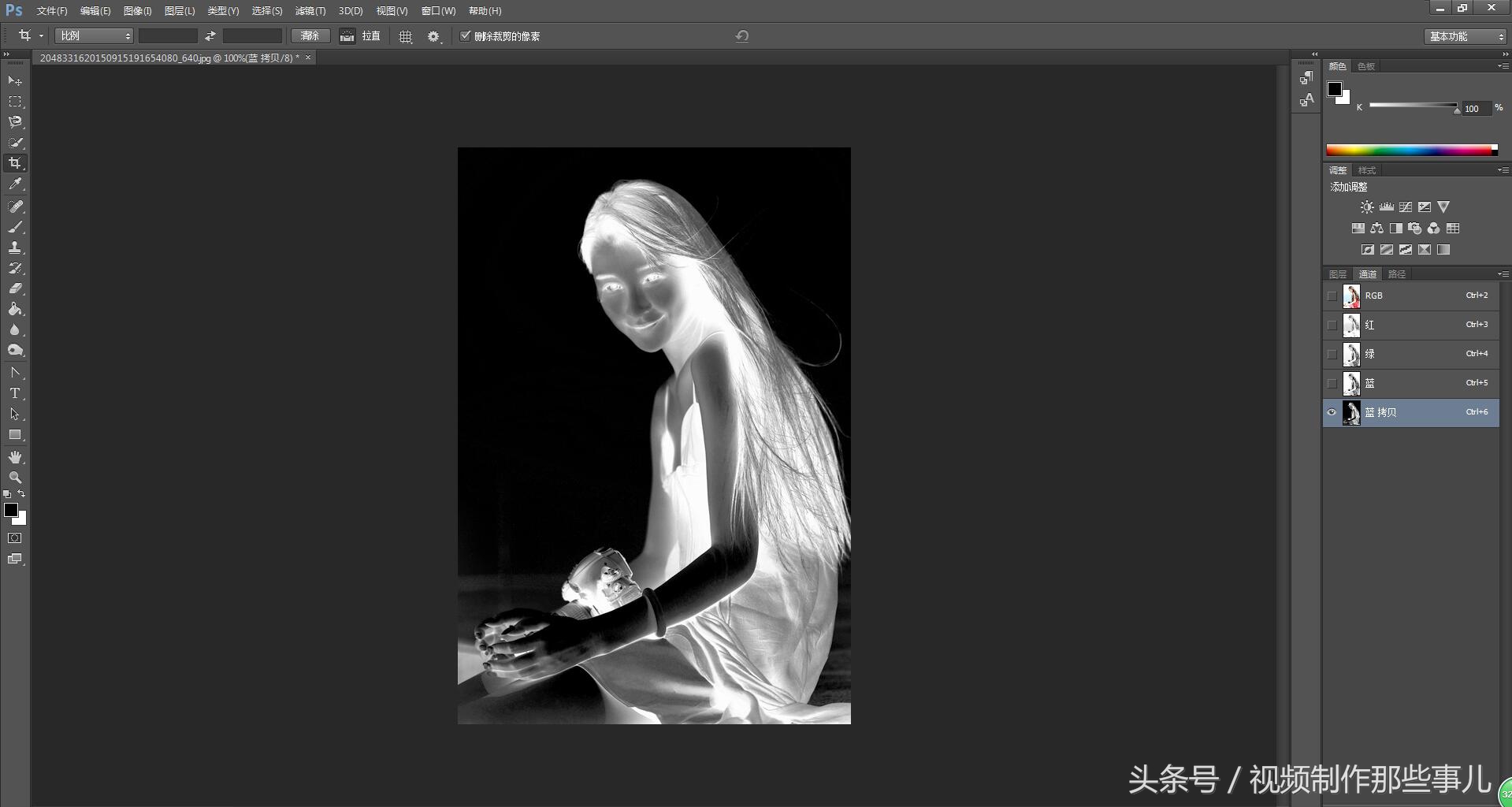
Task: Open the 基本功能 workspace dropdown
Action: click(x=1465, y=36)
